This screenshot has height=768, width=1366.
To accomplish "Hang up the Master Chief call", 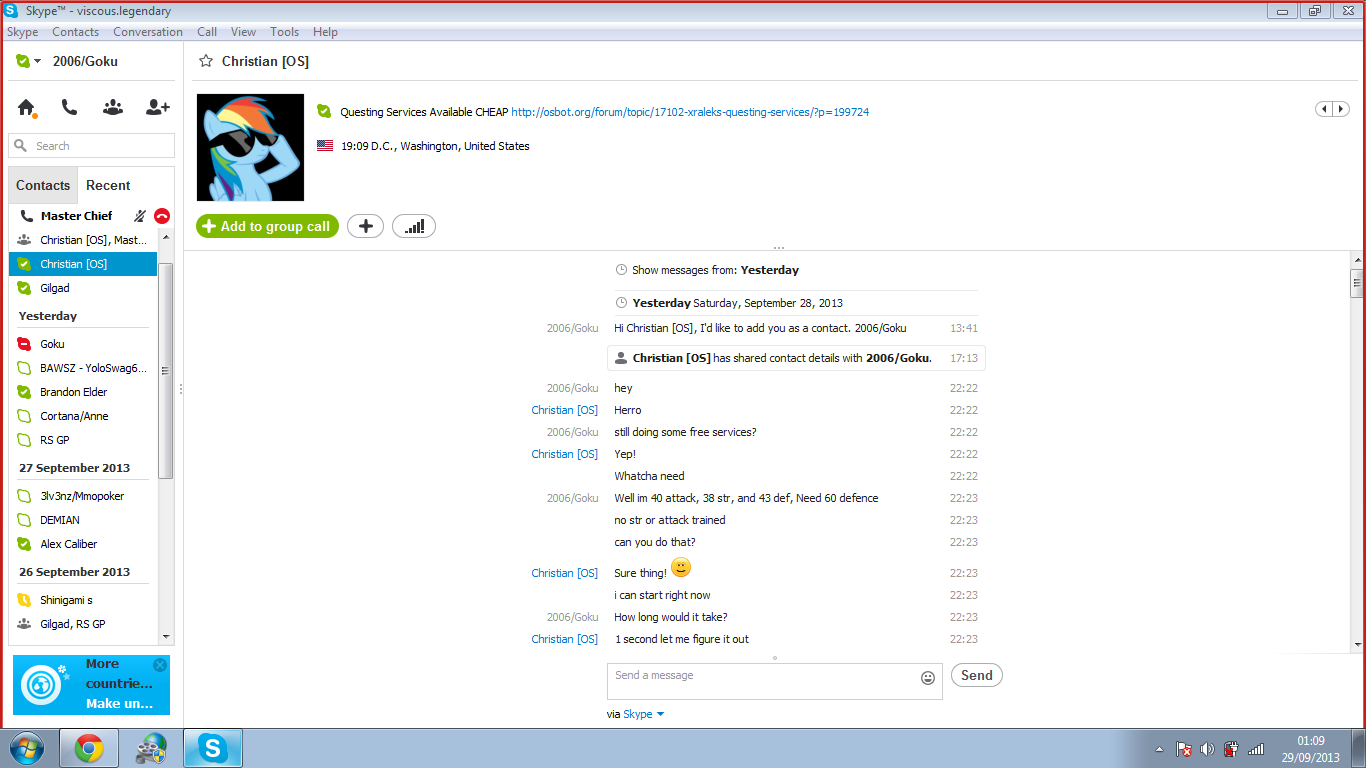I will pos(162,216).
